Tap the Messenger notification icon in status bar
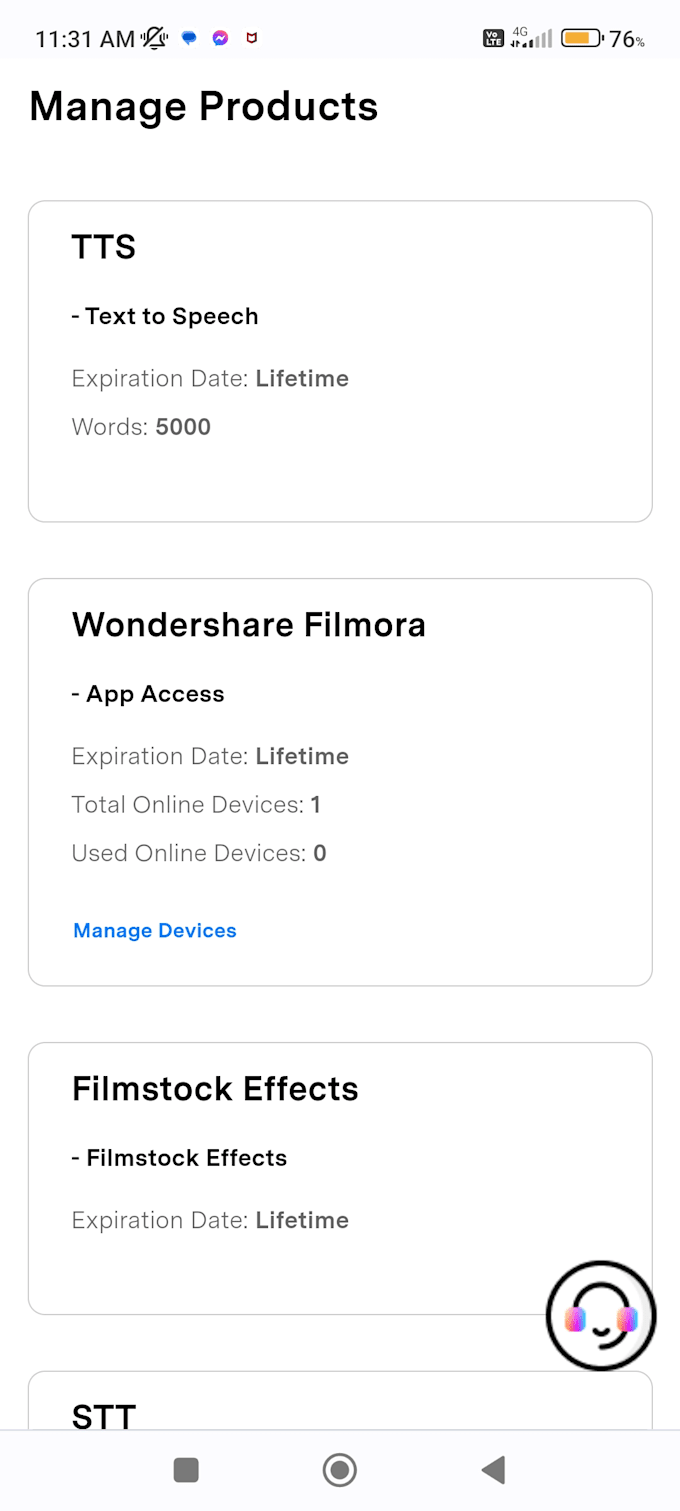680x1511 pixels. (220, 39)
